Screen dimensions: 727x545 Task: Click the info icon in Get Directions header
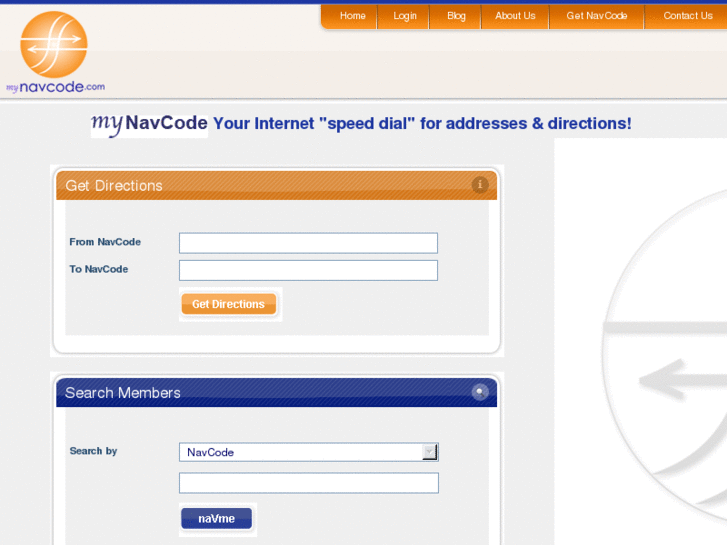[x=480, y=185]
